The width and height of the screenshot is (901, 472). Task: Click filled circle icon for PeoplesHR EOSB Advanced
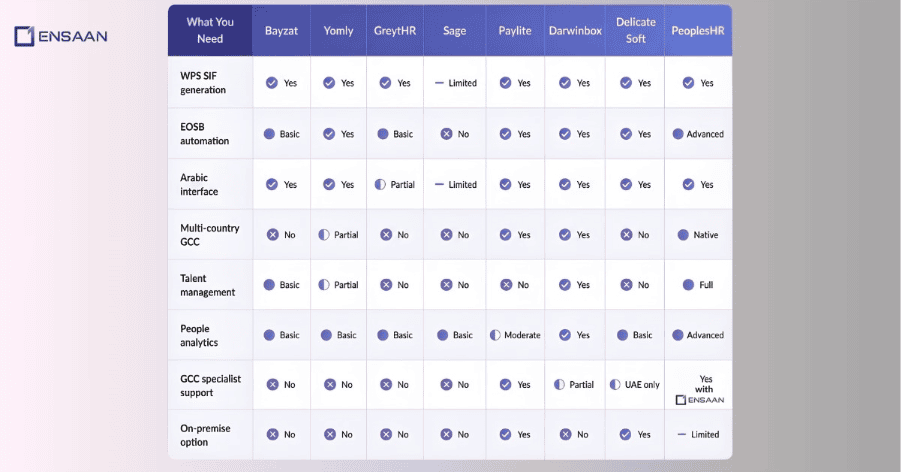click(x=678, y=134)
